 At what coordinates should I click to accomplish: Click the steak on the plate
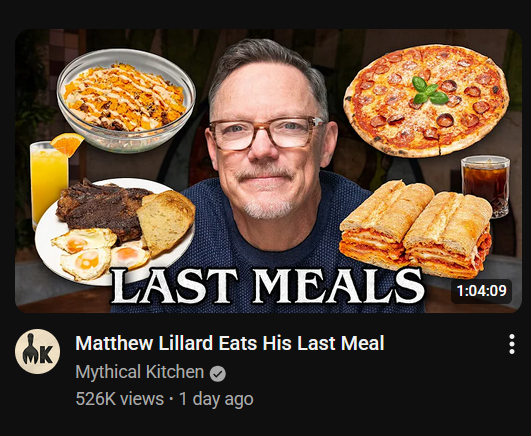(x=100, y=208)
